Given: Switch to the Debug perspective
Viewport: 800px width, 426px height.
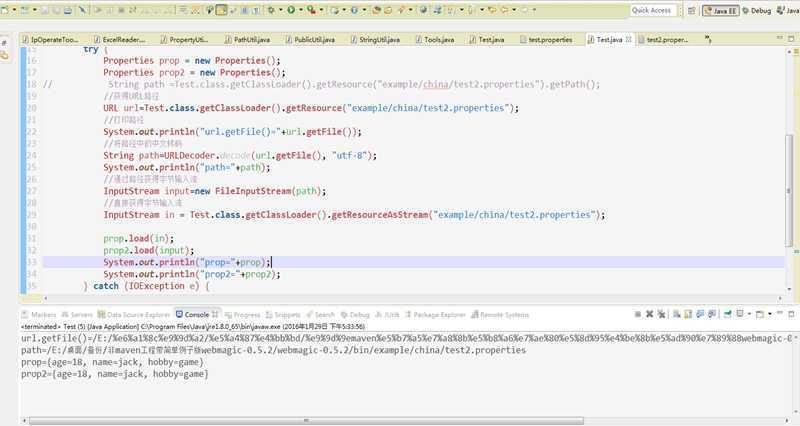Looking at the screenshot, I should (756, 11).
